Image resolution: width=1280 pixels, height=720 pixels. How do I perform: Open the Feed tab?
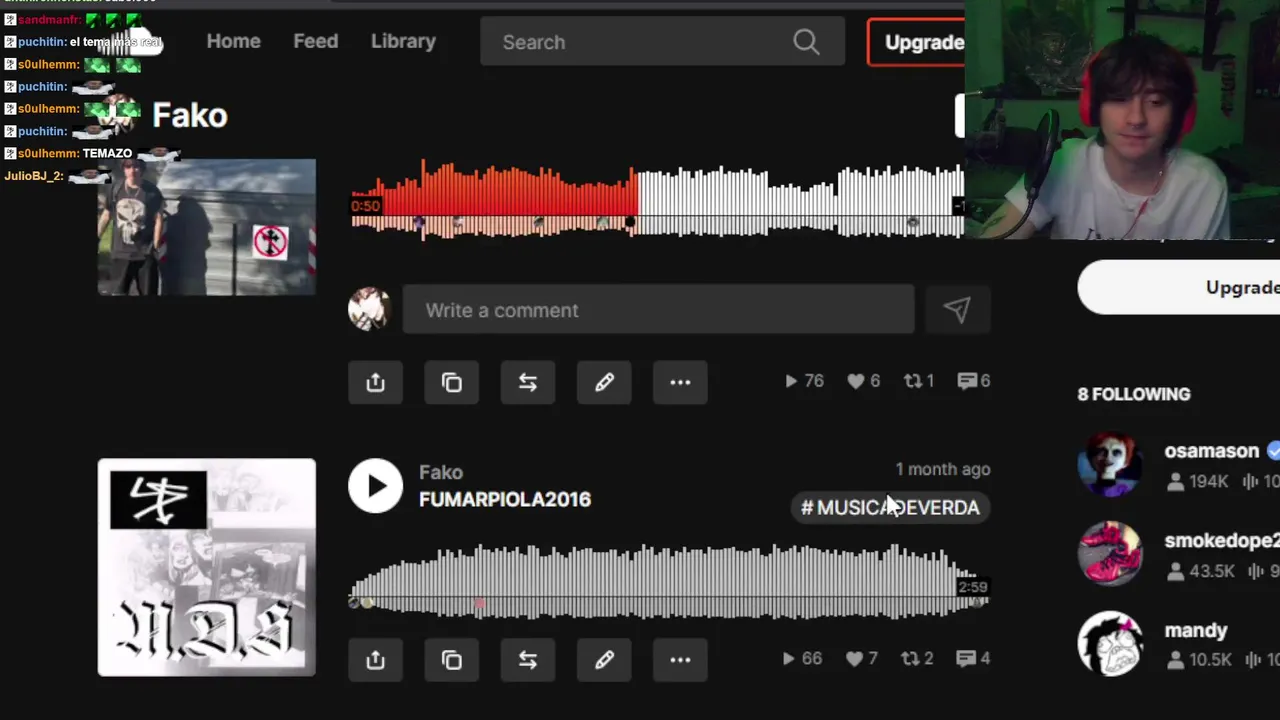coord(315,41)
